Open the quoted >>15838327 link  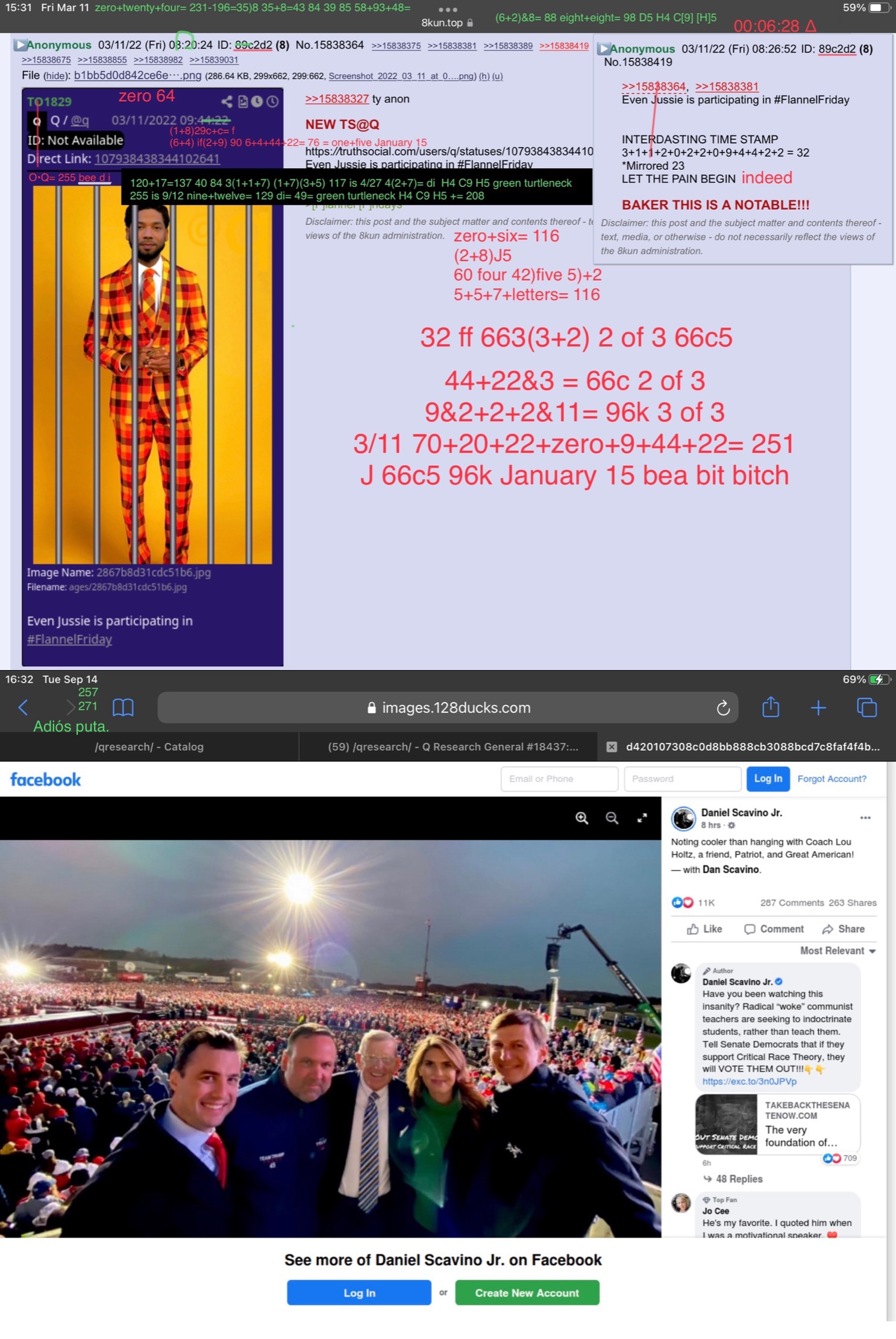coord(337,99)
